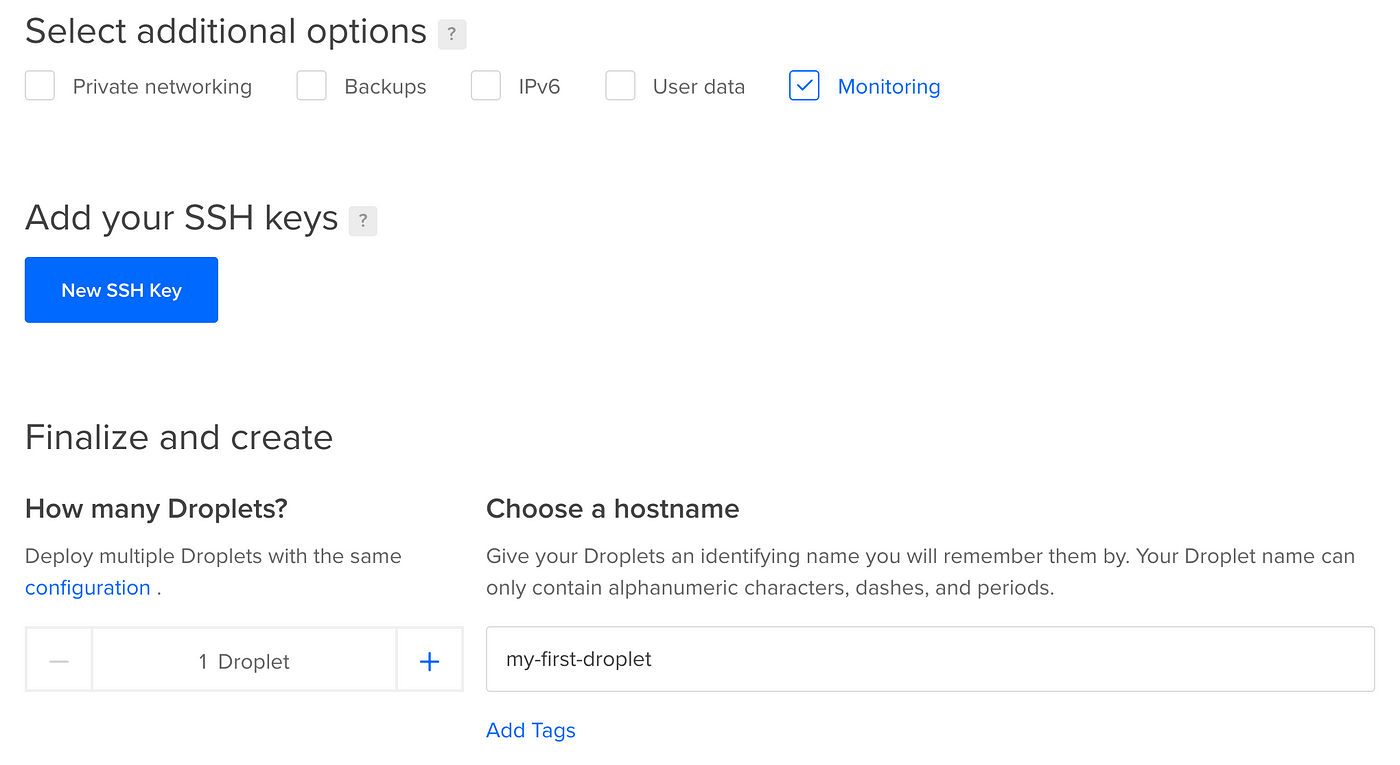Click the 'Backups' label text
Screen dimensions: 1400x765
pos(385,87)
